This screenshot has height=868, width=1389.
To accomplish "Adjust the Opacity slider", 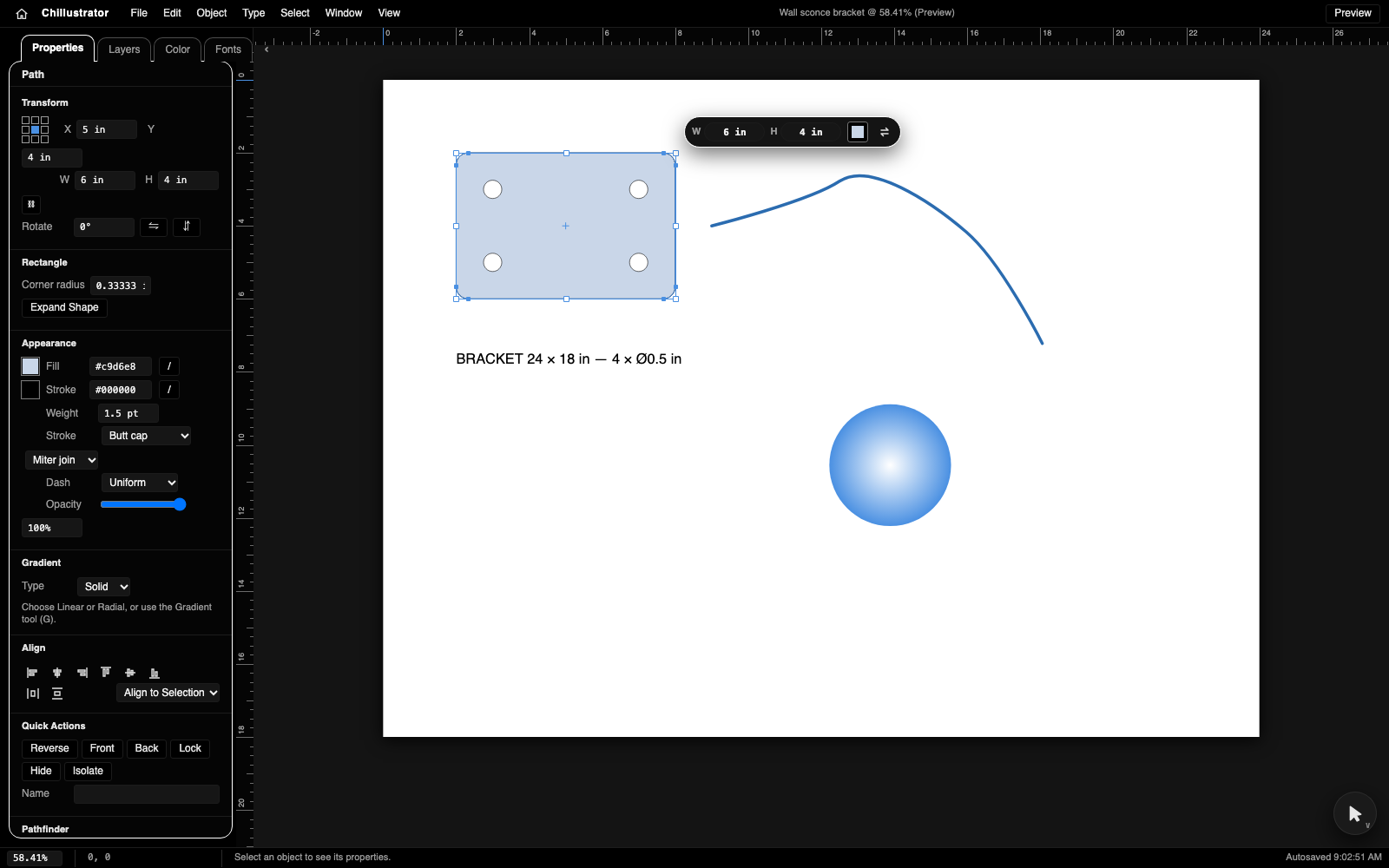I will click(x=143, y=504).
